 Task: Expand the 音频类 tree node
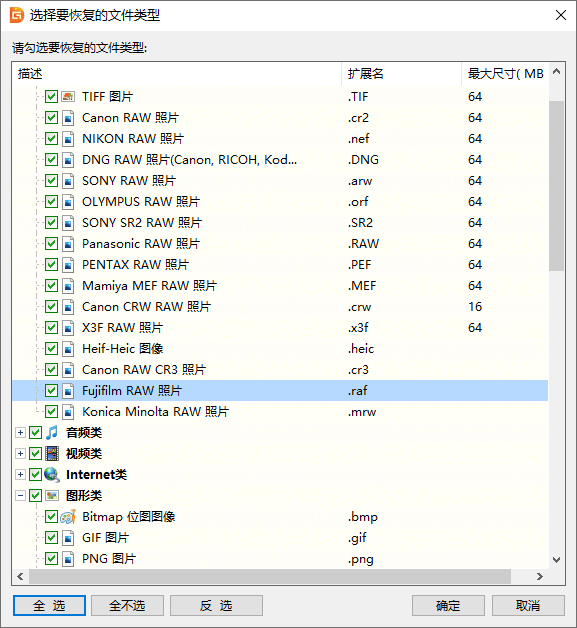pos(20,433)
